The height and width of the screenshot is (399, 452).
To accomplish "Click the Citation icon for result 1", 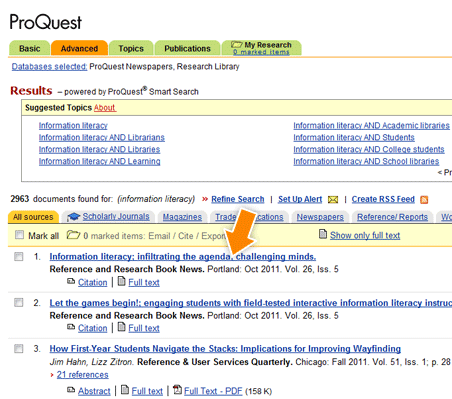I will click(71, 281).
